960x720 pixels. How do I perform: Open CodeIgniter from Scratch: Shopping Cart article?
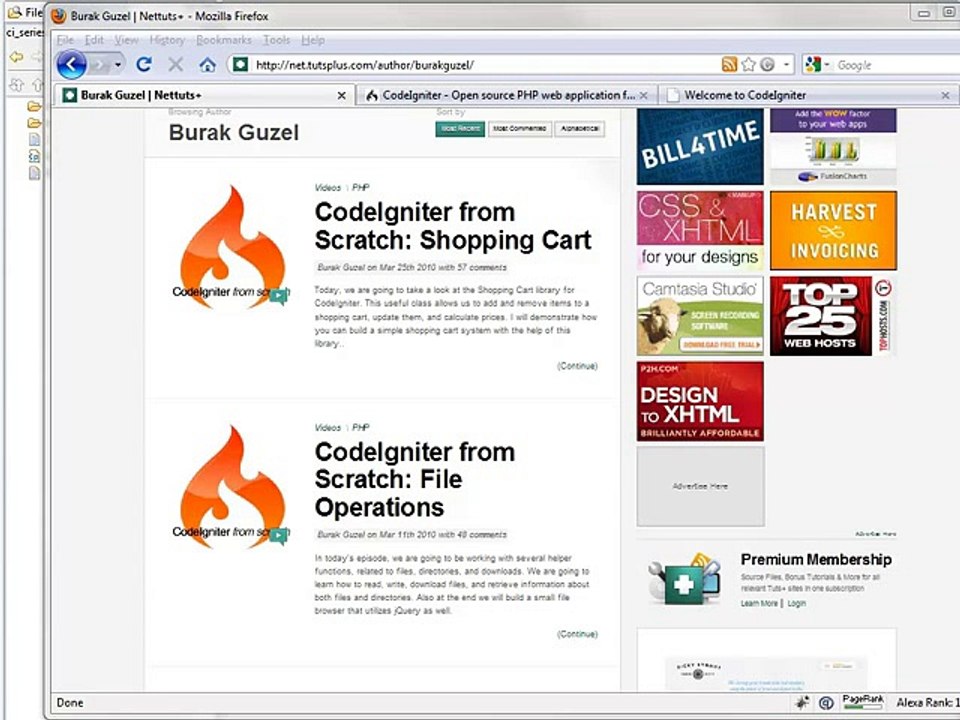(x=452, y=226)
